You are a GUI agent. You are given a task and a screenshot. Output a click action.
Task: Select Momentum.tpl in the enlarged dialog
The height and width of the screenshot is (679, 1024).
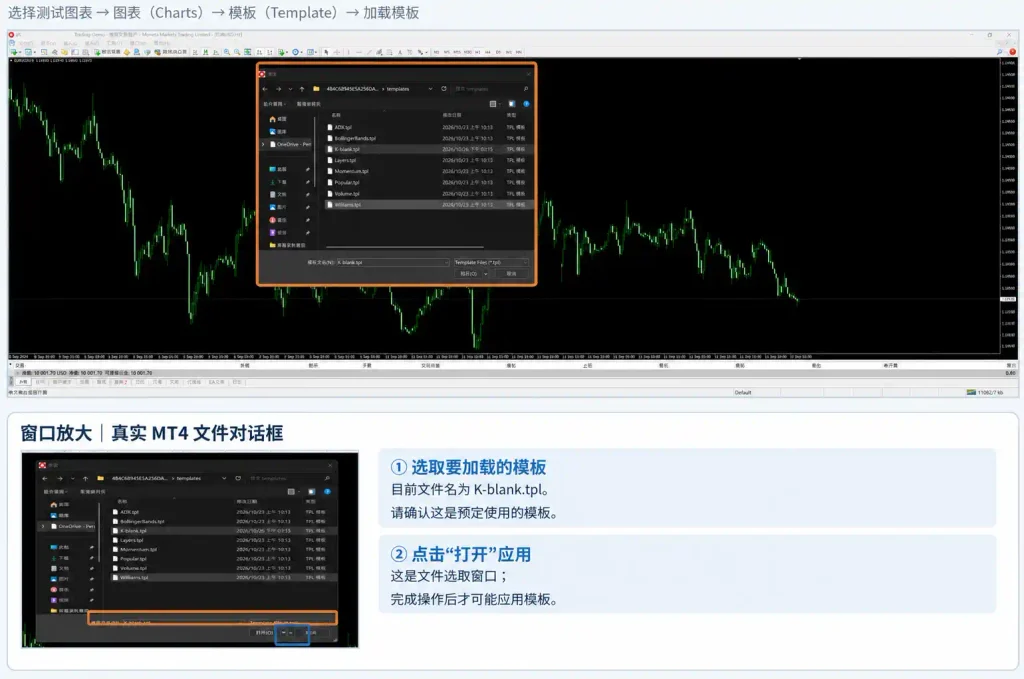[x=224, y=550]
